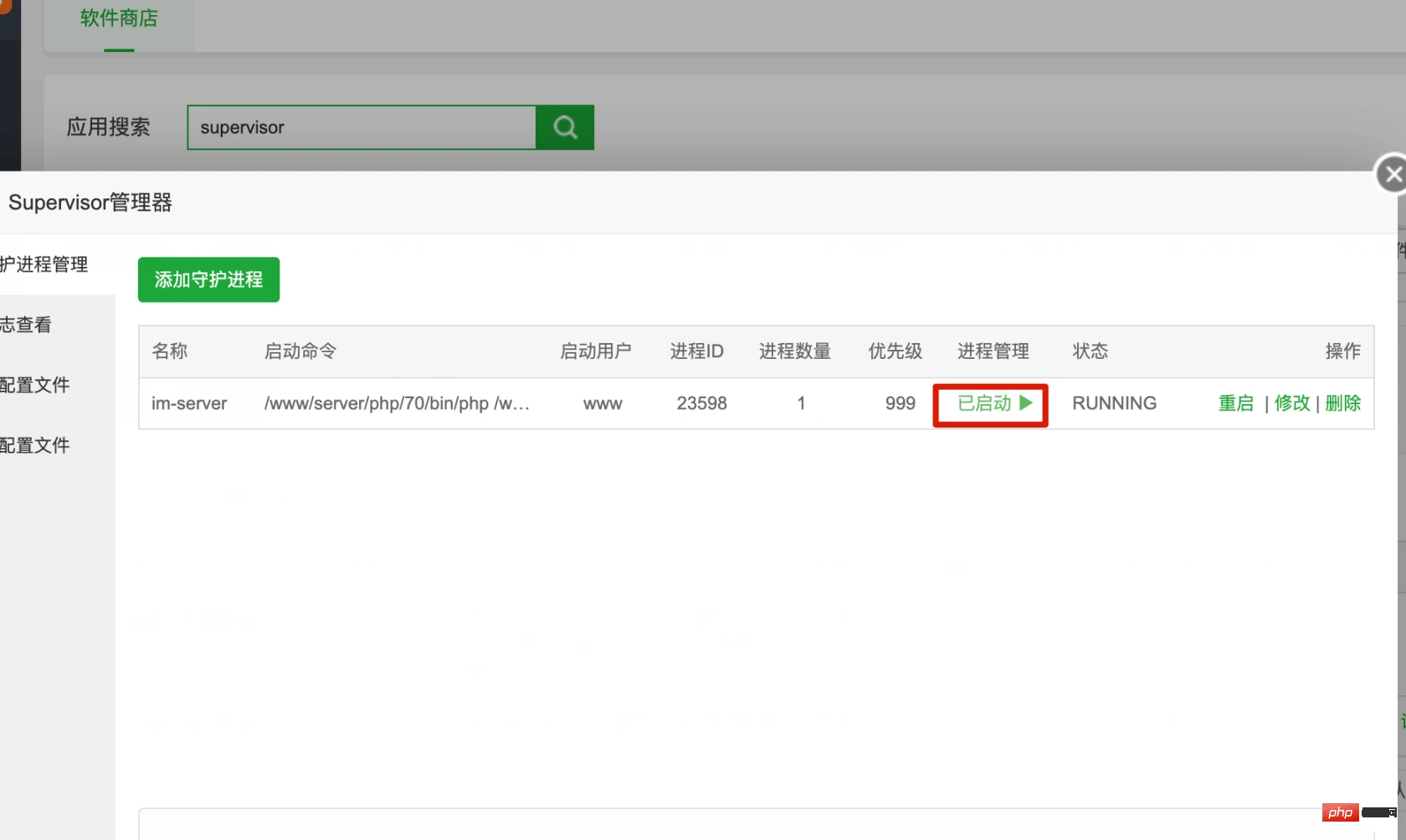The width and height of the screenshot is (1406, 840).
Task: Close the Supervisor manager dialog
Action: coord(1392,174)
